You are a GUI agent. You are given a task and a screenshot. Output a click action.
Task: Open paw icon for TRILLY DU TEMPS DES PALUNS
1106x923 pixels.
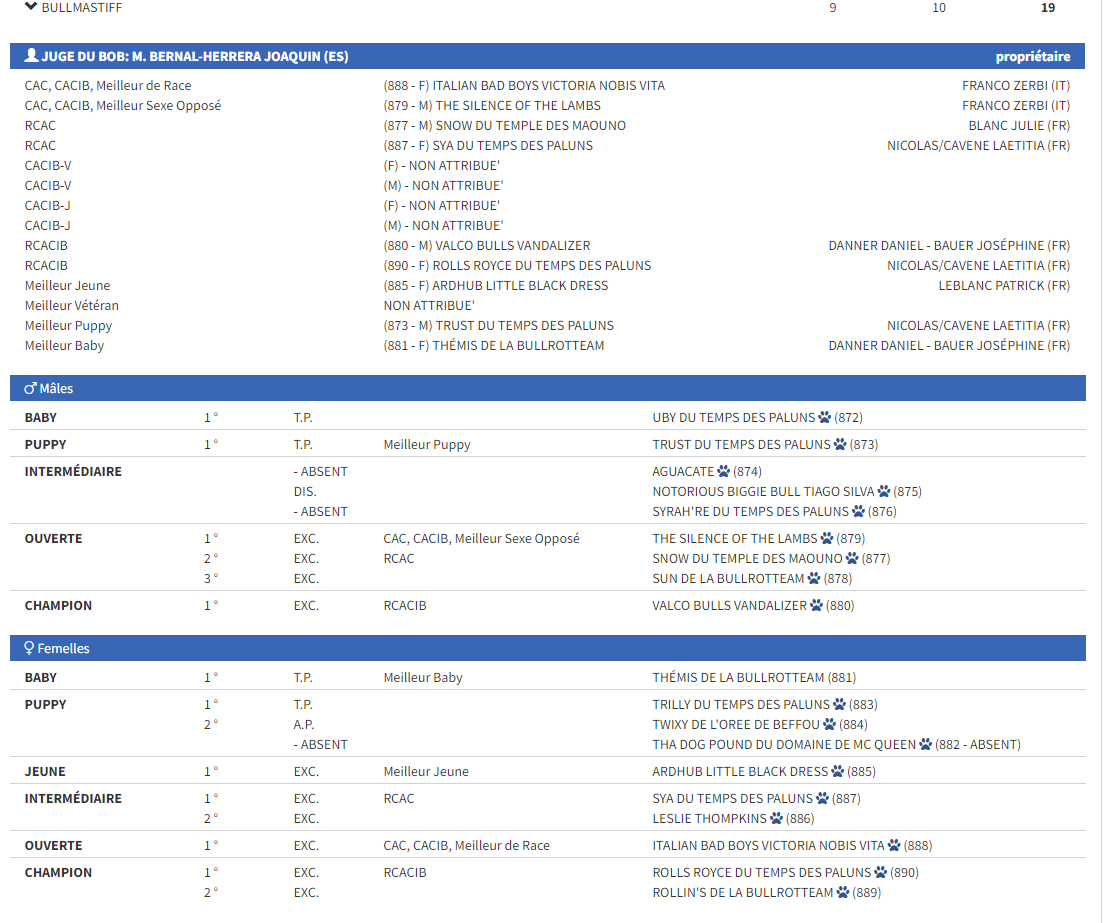(839, 704)
